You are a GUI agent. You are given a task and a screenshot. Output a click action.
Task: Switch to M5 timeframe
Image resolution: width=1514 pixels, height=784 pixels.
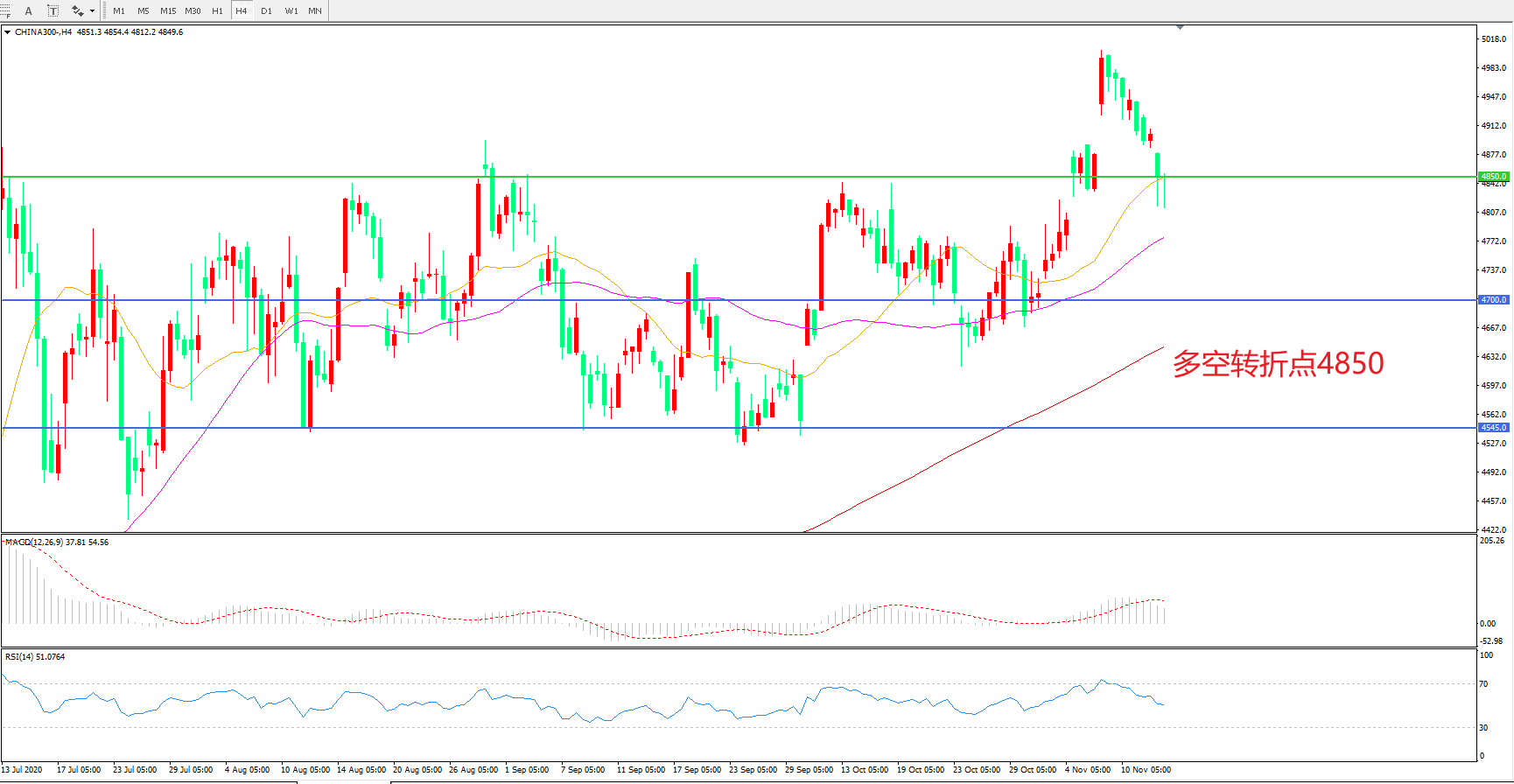(144, 11)
